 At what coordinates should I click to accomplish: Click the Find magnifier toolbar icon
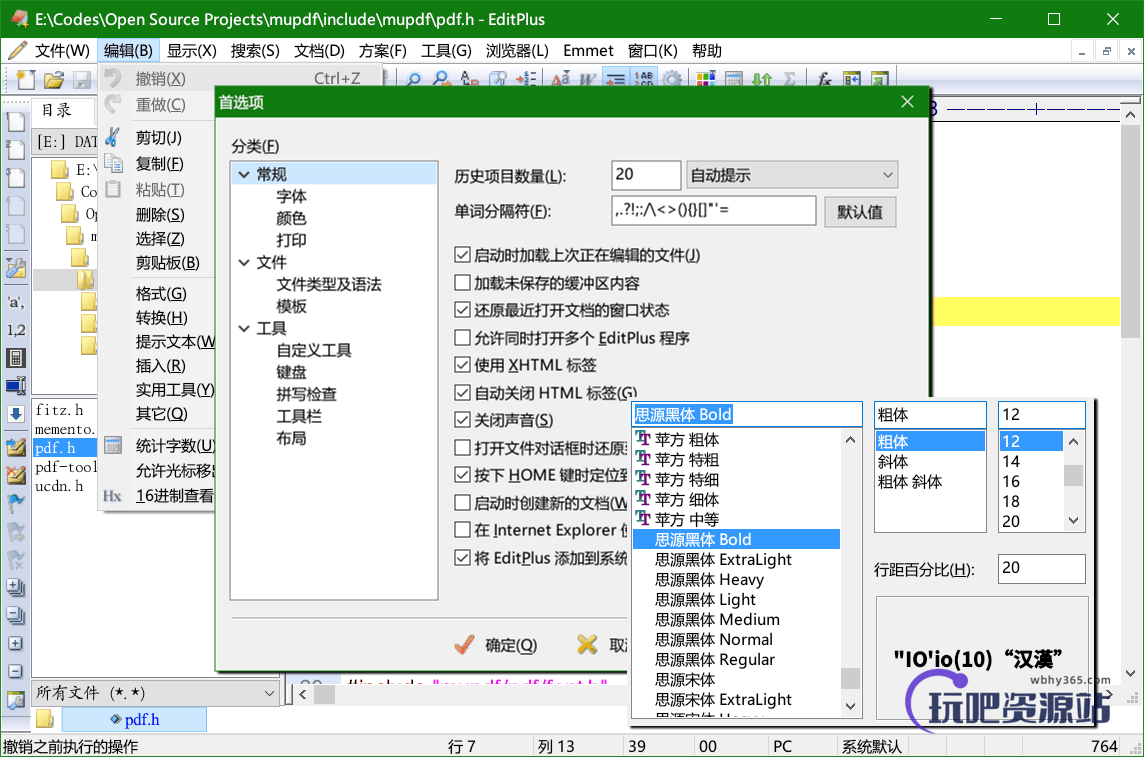coord(414,79)
